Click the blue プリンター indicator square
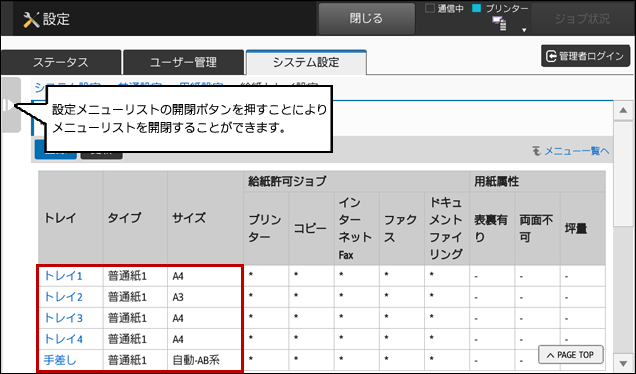 477,8
